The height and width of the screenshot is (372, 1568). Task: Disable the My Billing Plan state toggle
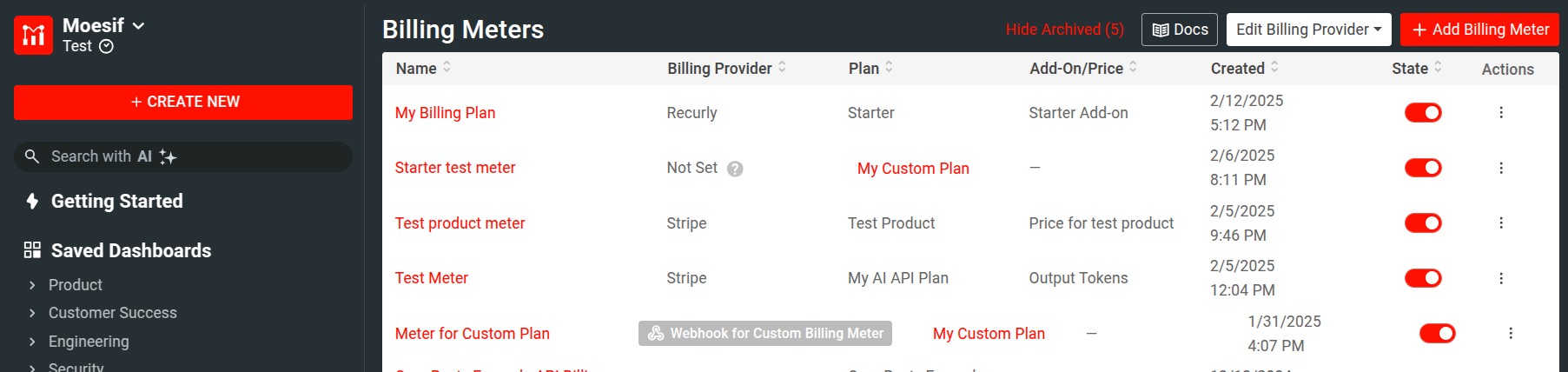click(x=1423, y=113)
